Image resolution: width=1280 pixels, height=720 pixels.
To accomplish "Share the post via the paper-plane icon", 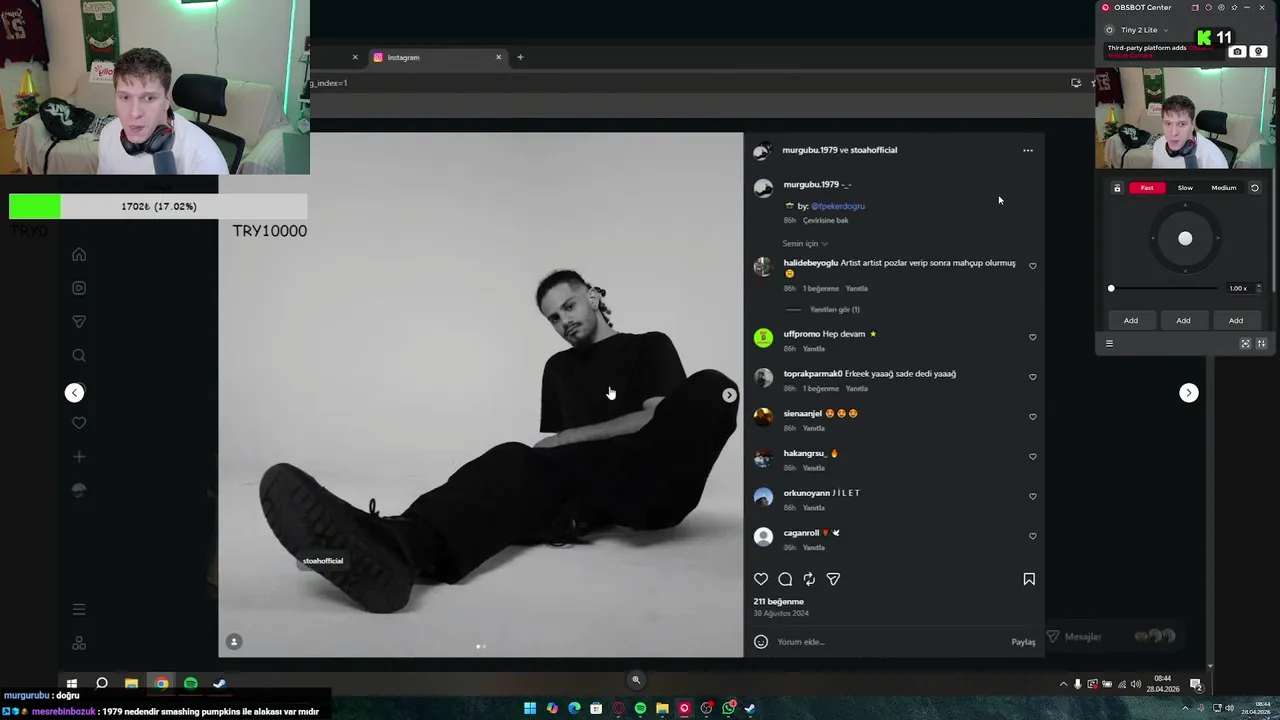I will pyautogui.click(x=833, y=579).
